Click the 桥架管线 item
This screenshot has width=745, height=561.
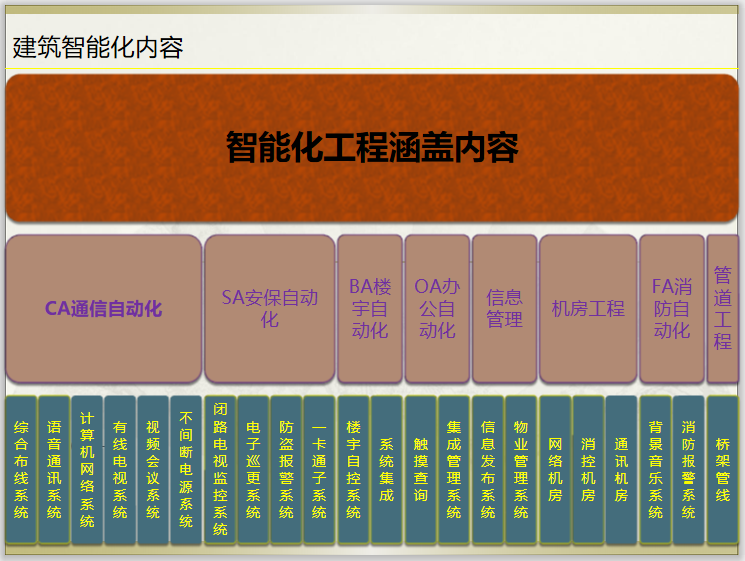[722, 469]
